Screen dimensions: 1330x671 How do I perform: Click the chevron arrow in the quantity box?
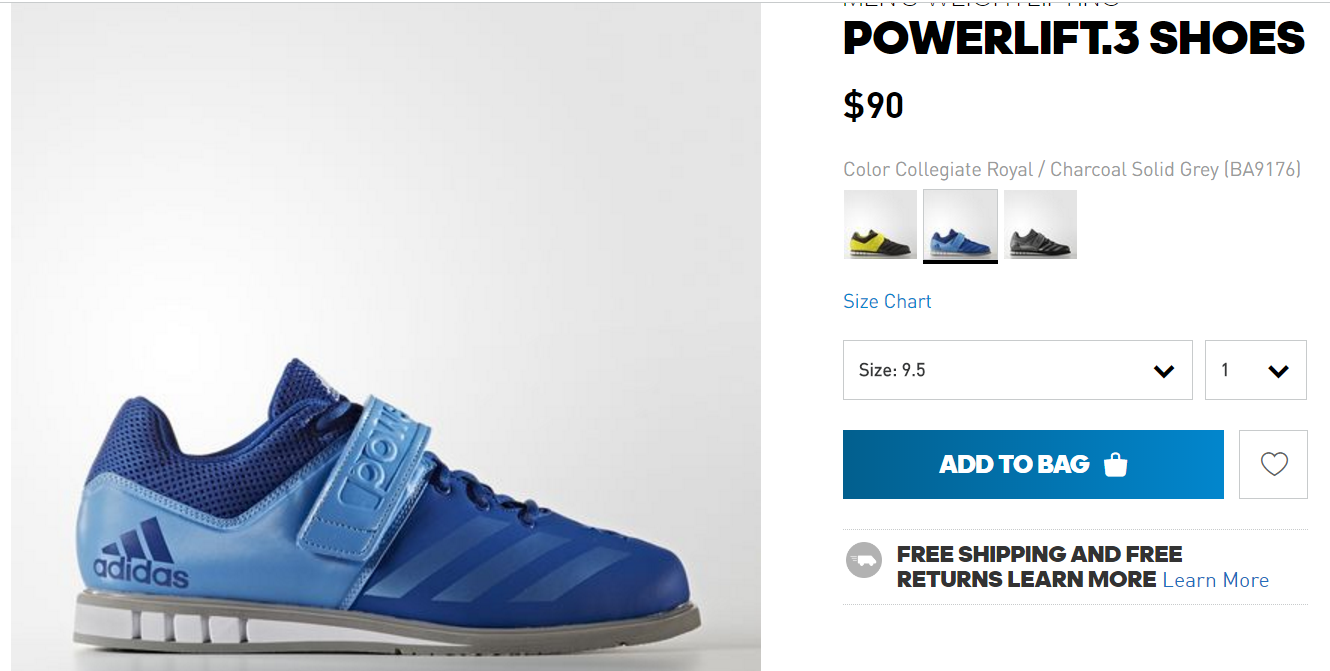click(x=1278, y=371)
